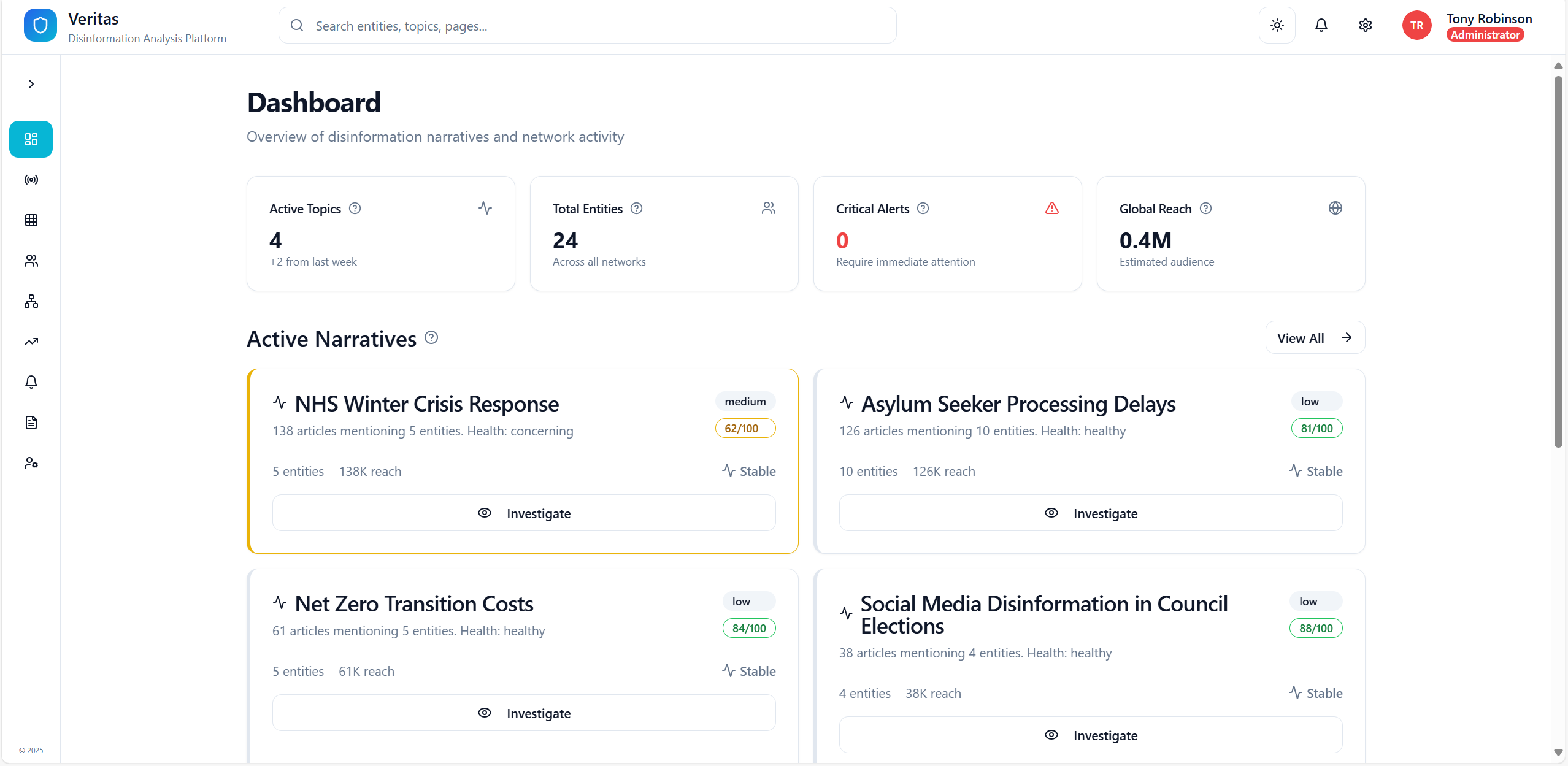
Task: Open settings from the gear in the top bar
Action: (1366, 25)
